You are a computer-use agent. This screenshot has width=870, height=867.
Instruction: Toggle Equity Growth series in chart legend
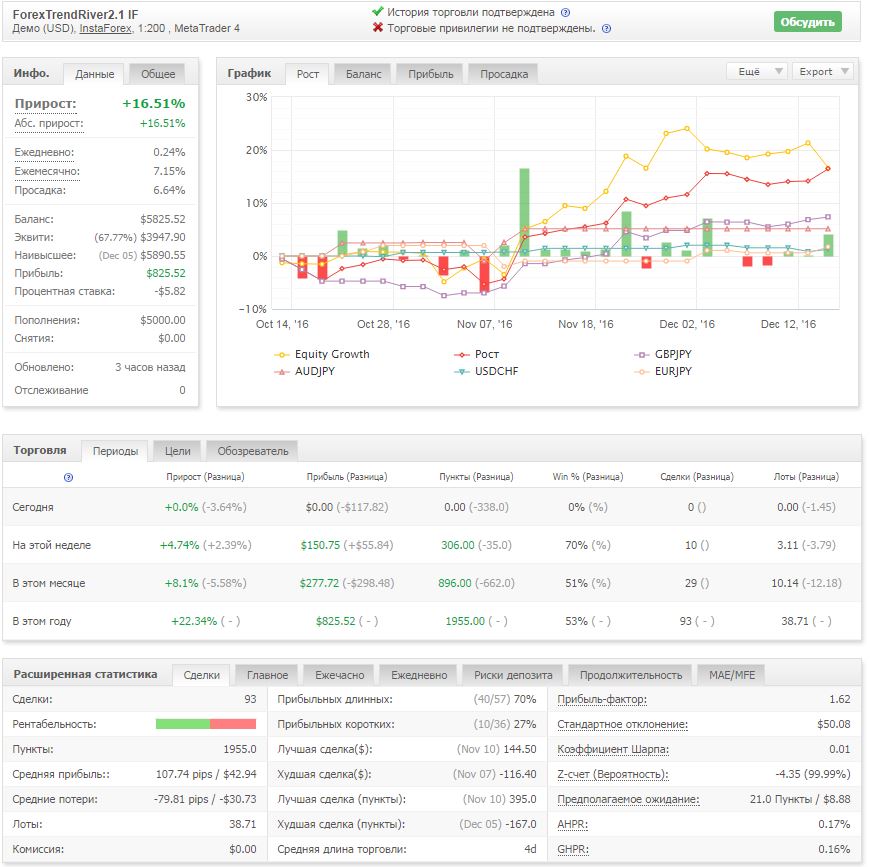pyautogui.click(x=322, y=354)
